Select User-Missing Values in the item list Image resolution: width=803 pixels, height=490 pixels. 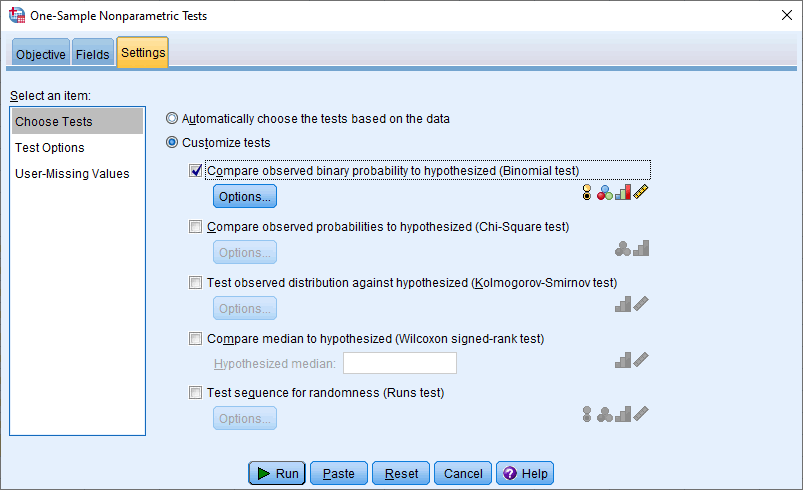click(x=72, y=174)
